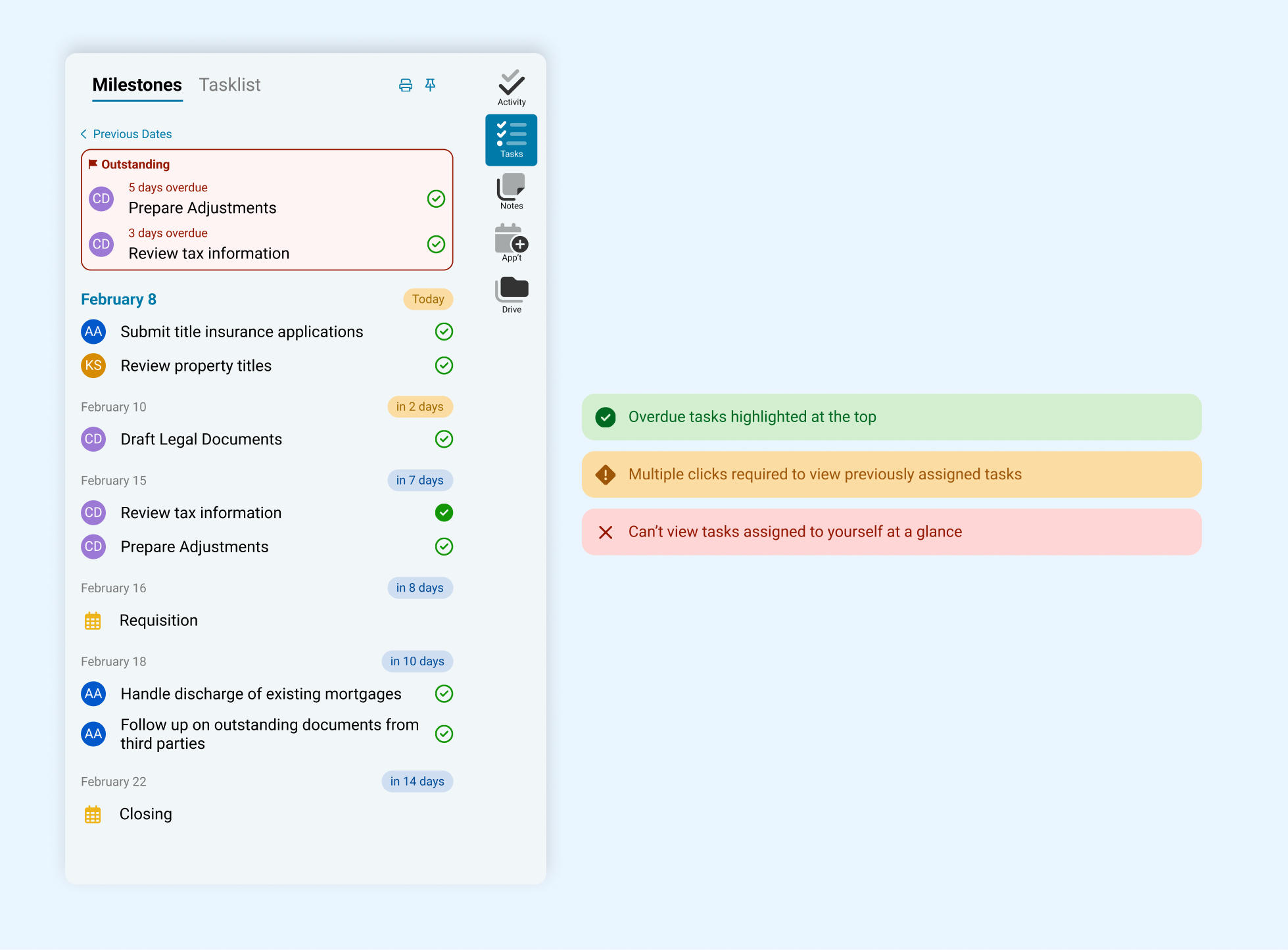
Task: Expand Previous Dates chevron
Action: pyautogui.click(x=84, y=134)
